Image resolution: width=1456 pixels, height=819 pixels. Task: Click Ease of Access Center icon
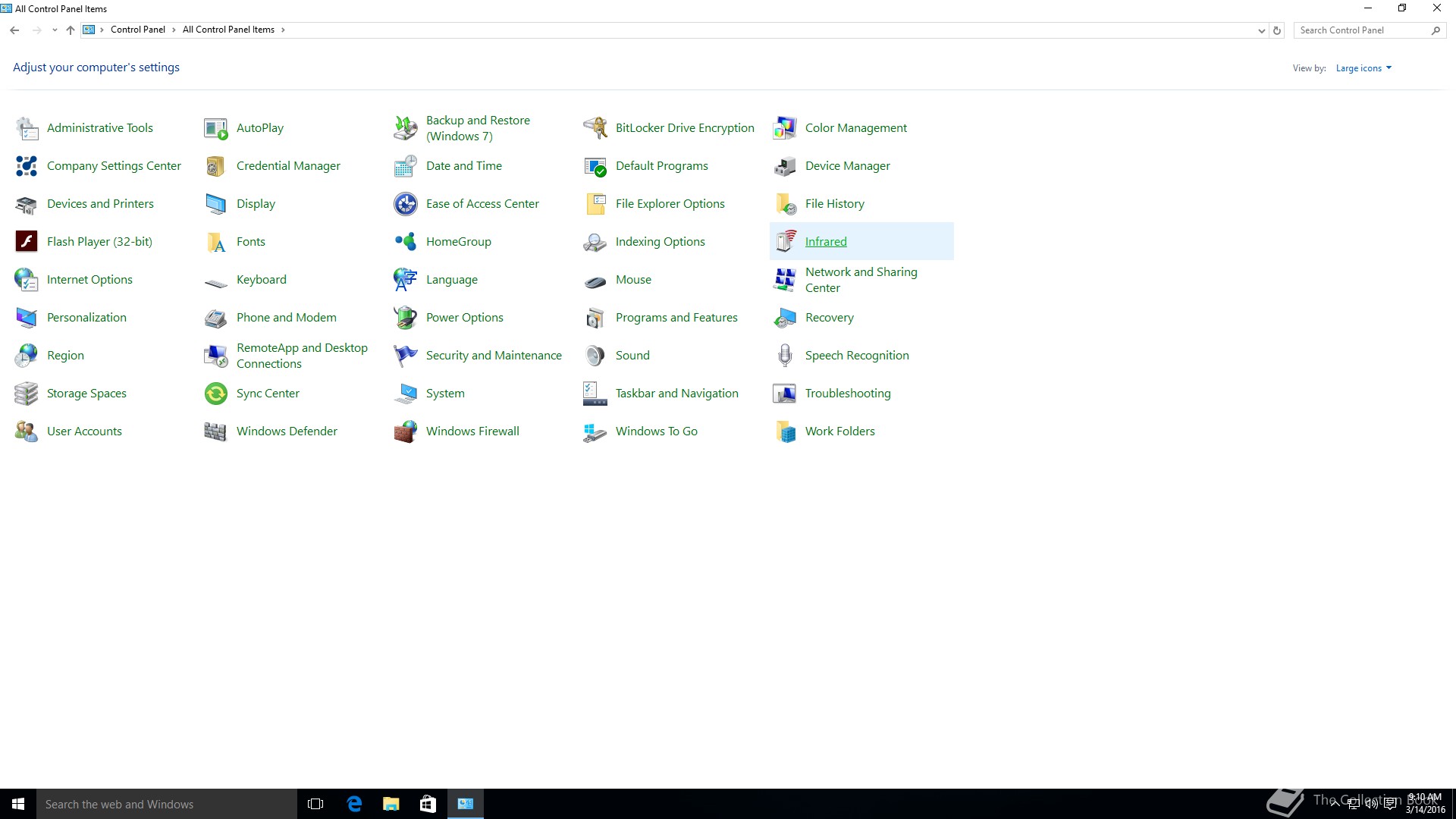click(x=406, y=204)
